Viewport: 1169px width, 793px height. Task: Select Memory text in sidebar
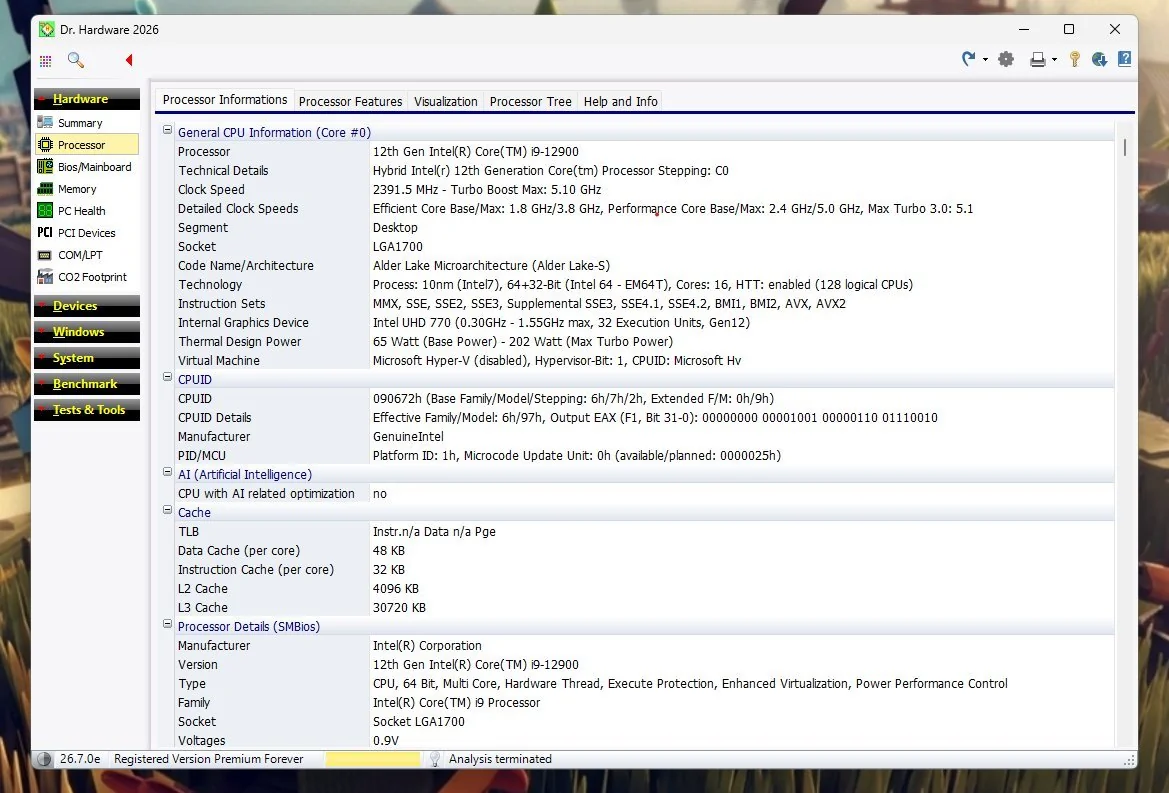tap(77, 189)
